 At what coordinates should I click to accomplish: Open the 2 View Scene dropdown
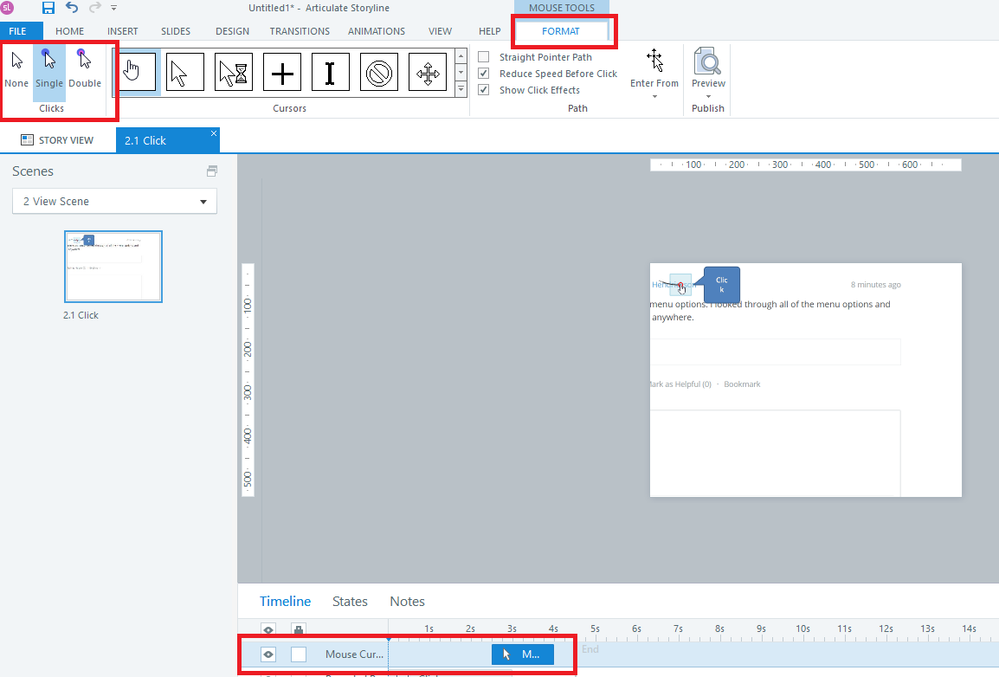(115, 201)
